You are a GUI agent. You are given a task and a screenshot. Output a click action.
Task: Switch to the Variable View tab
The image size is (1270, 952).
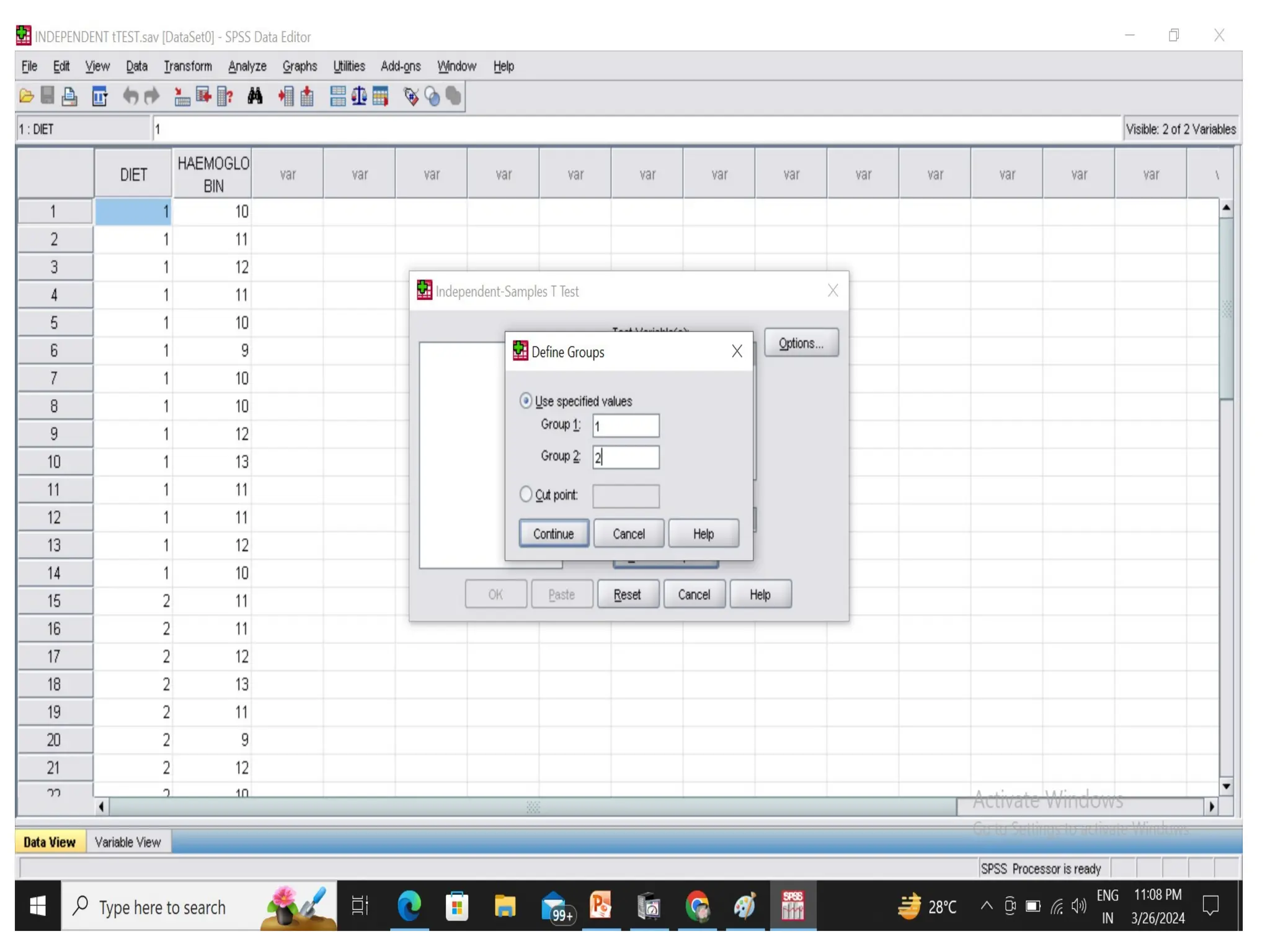(128, 842)
